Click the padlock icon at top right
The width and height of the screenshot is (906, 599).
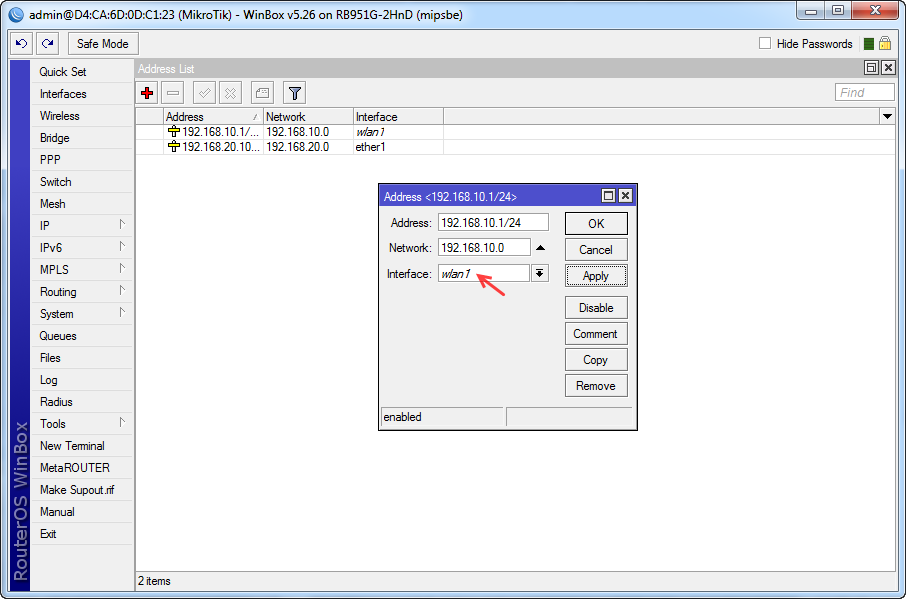(x=885, y=43)
